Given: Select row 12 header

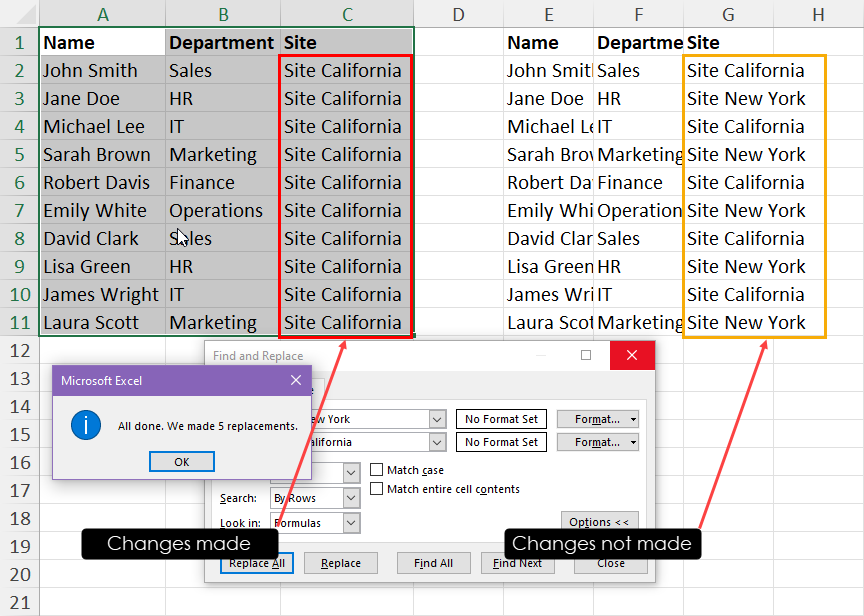Looking at the screenshot, I should point(20,350).
